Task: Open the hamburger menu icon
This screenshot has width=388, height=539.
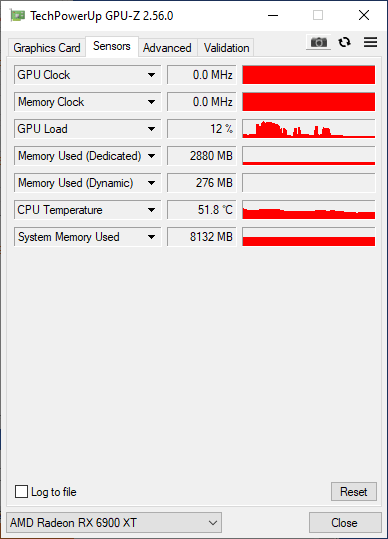Action: coord(370,42)
